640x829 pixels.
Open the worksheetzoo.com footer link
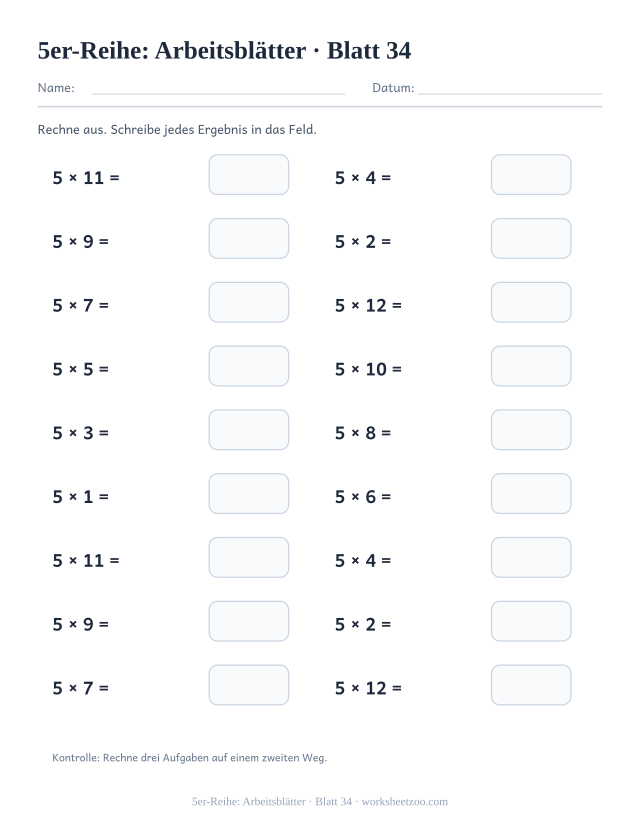point(405,802)
